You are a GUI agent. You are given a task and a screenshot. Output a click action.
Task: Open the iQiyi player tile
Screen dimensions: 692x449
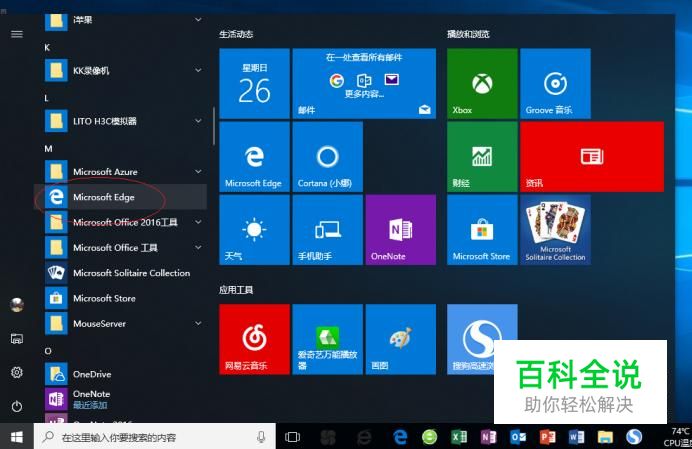pyautogui.click(x=327, y=339)
